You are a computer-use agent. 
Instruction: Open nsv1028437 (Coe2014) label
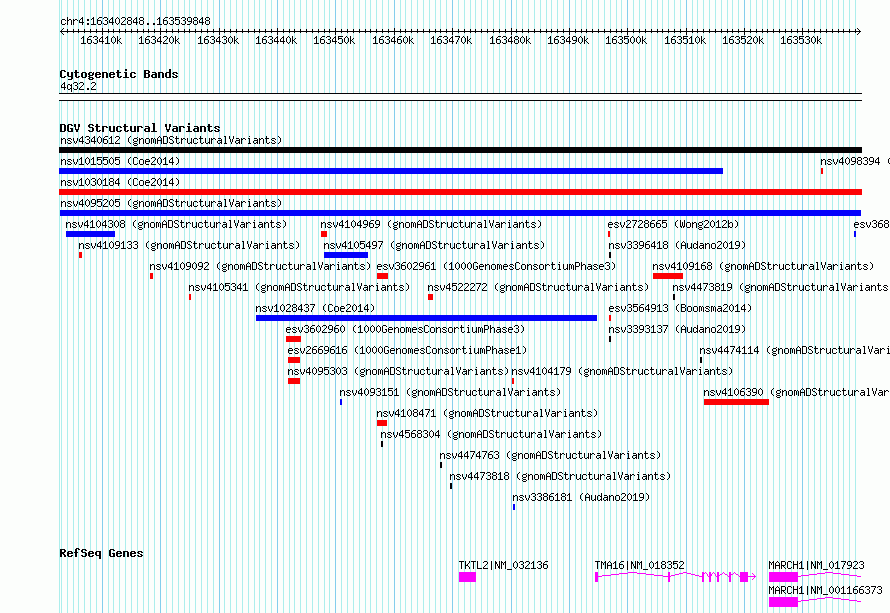[x=315, y=308]
